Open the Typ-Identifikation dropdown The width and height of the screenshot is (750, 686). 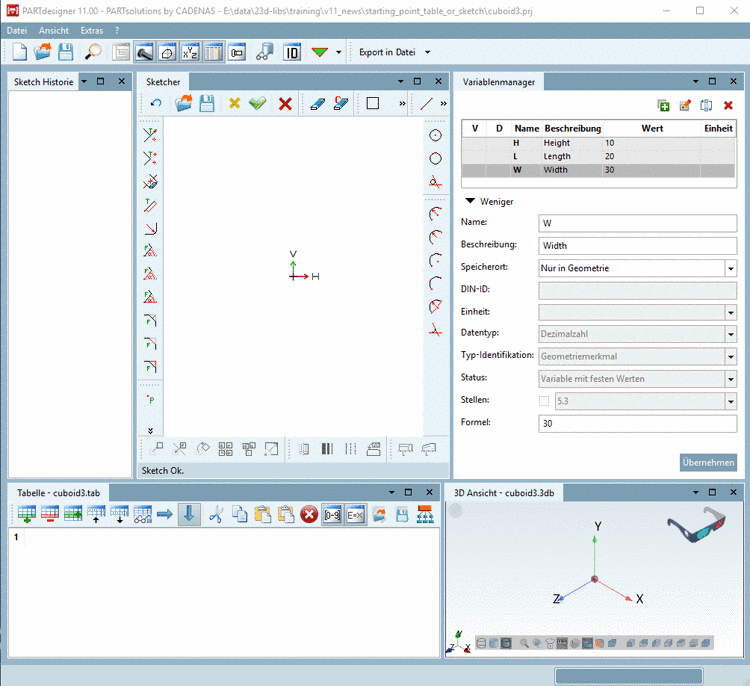point(730,356)
